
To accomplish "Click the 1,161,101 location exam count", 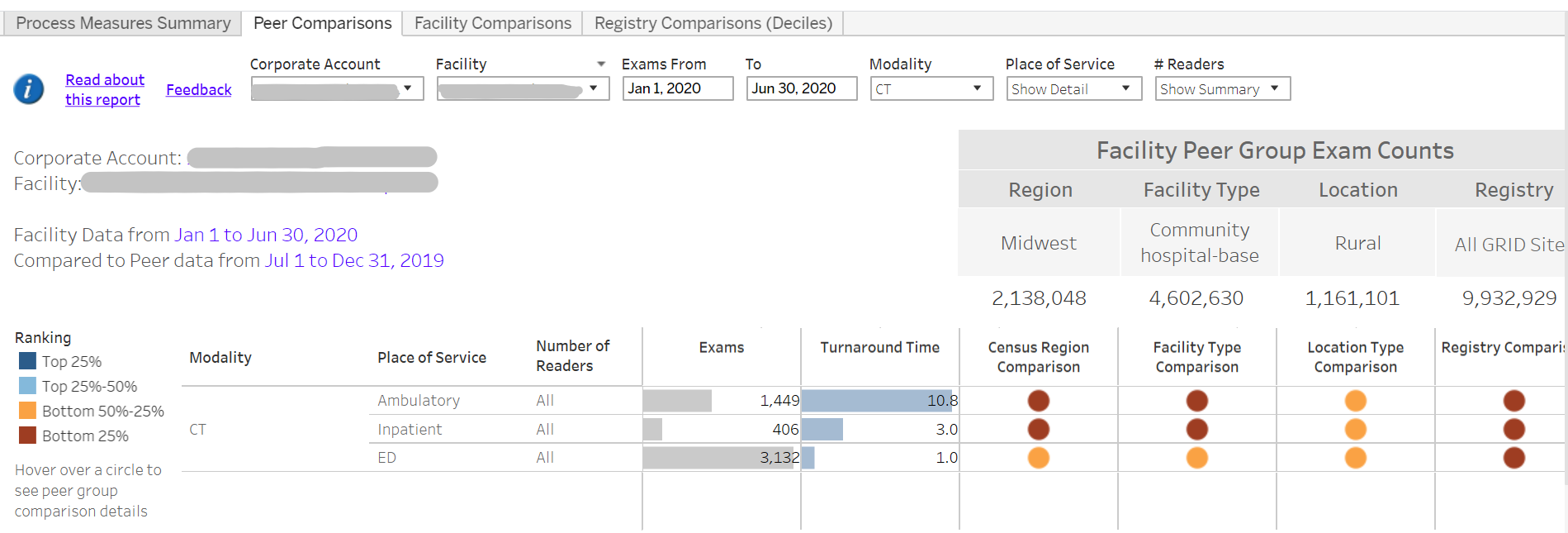I will 1352,298.
